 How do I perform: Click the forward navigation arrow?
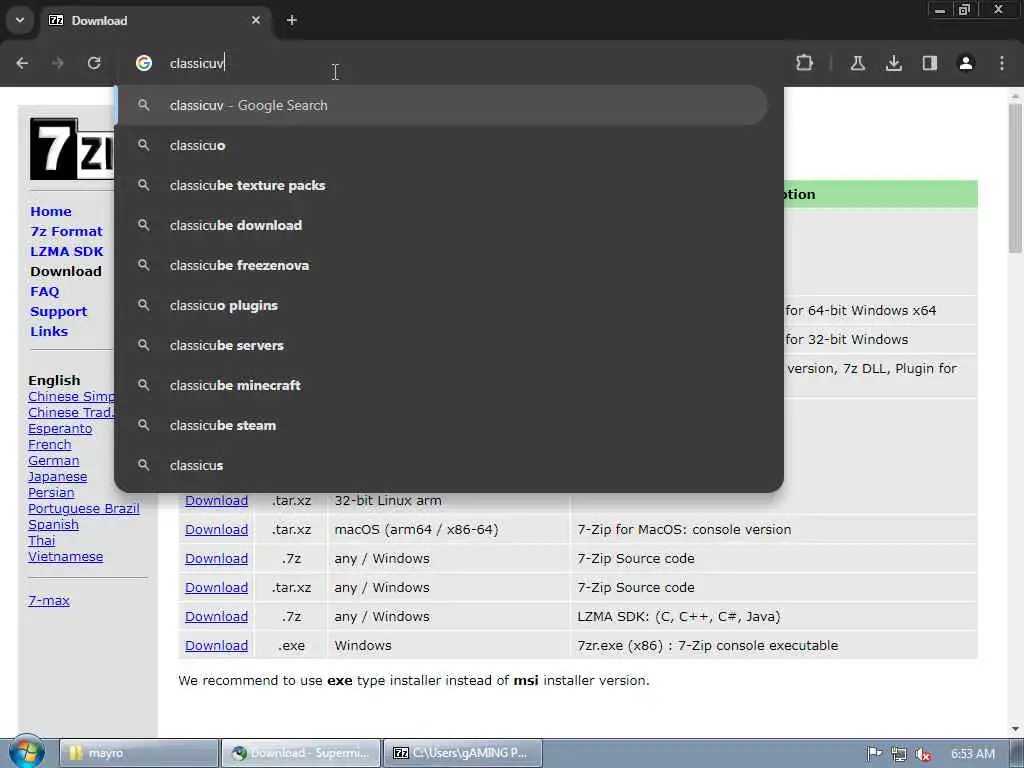click(x=58, y=63)
